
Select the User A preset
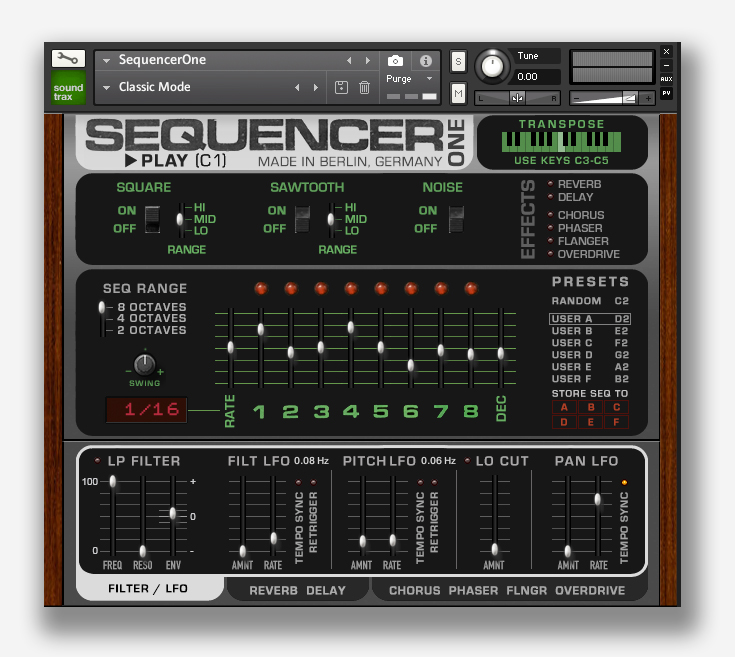[590, 319]
